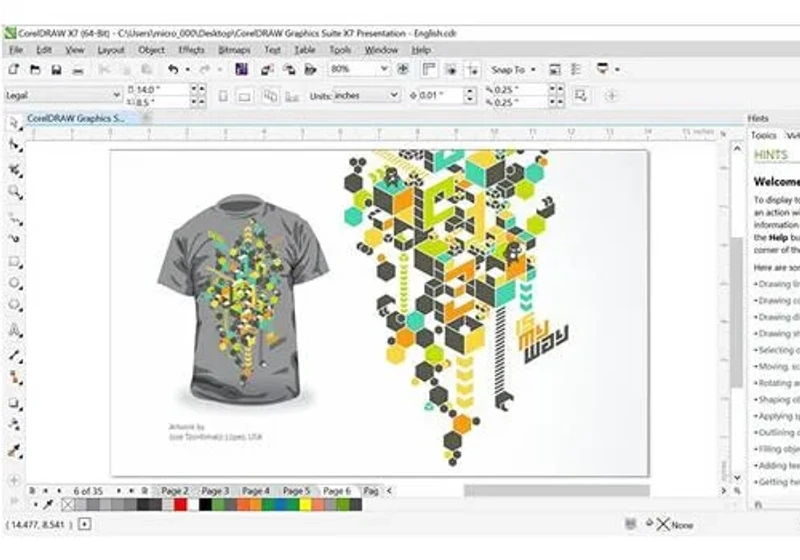Create a new document with New icon
The height and width of the screenshot is (560, 800).
14,69
